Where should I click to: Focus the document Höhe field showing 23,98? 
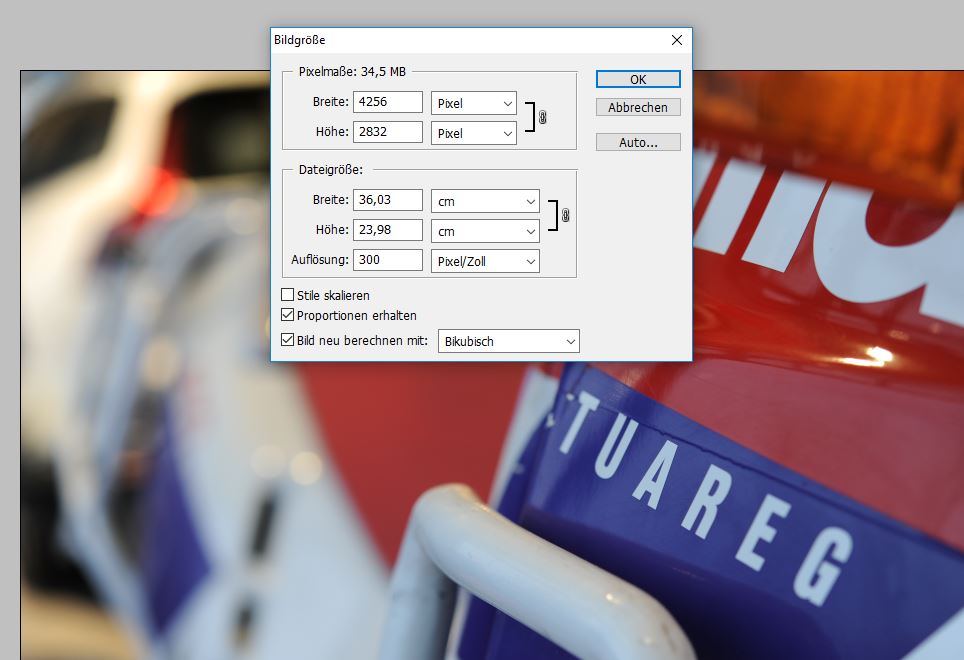(x=387, y=230)
